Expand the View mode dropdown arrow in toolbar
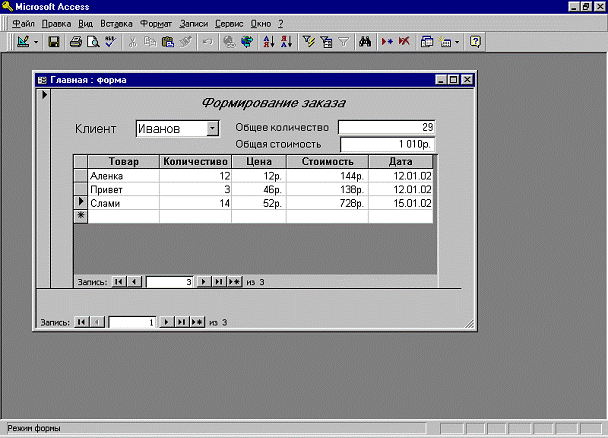 [x=36, y=42]
